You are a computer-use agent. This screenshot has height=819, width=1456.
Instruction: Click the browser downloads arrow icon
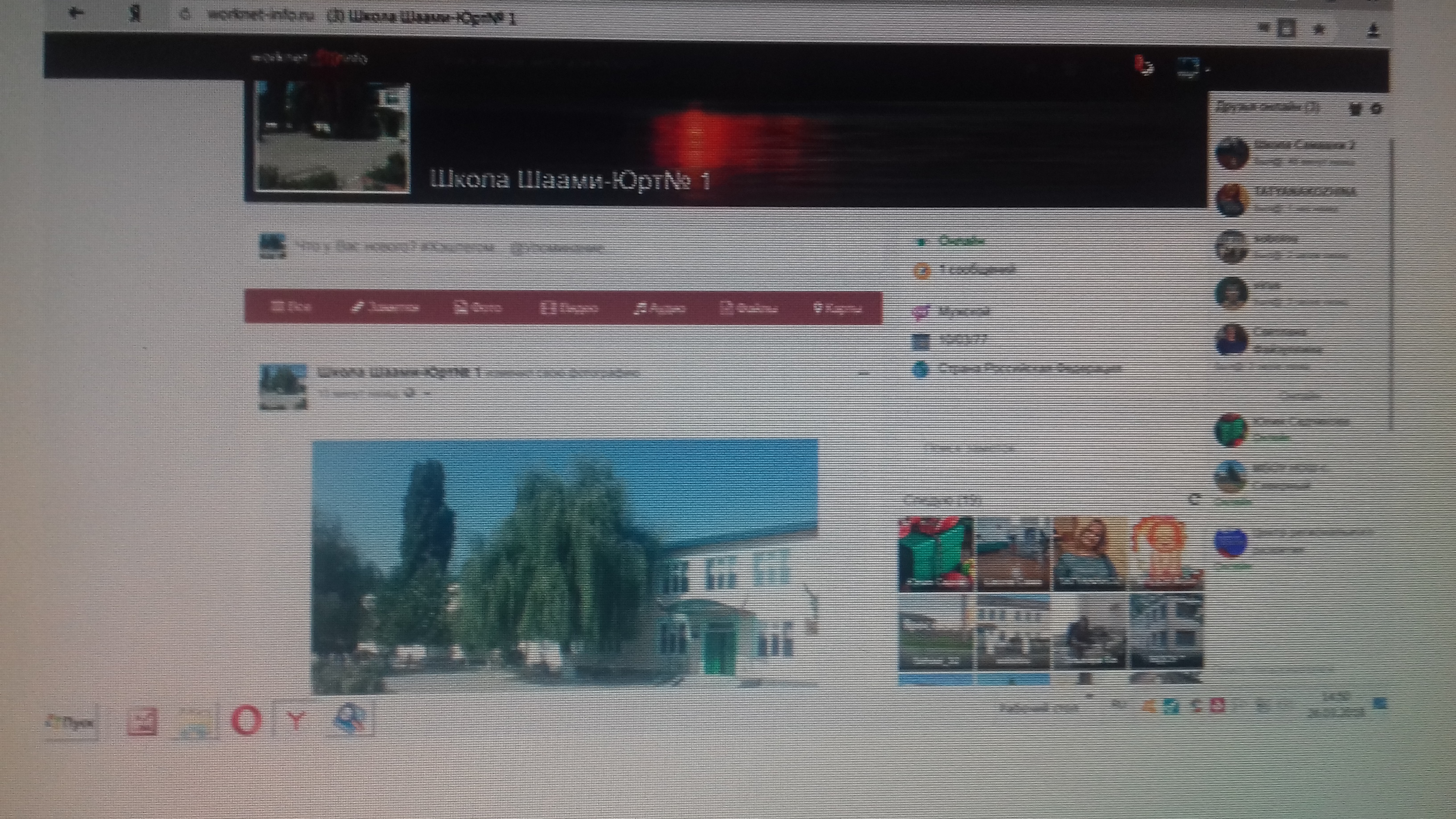click(x=1373, y=30)
